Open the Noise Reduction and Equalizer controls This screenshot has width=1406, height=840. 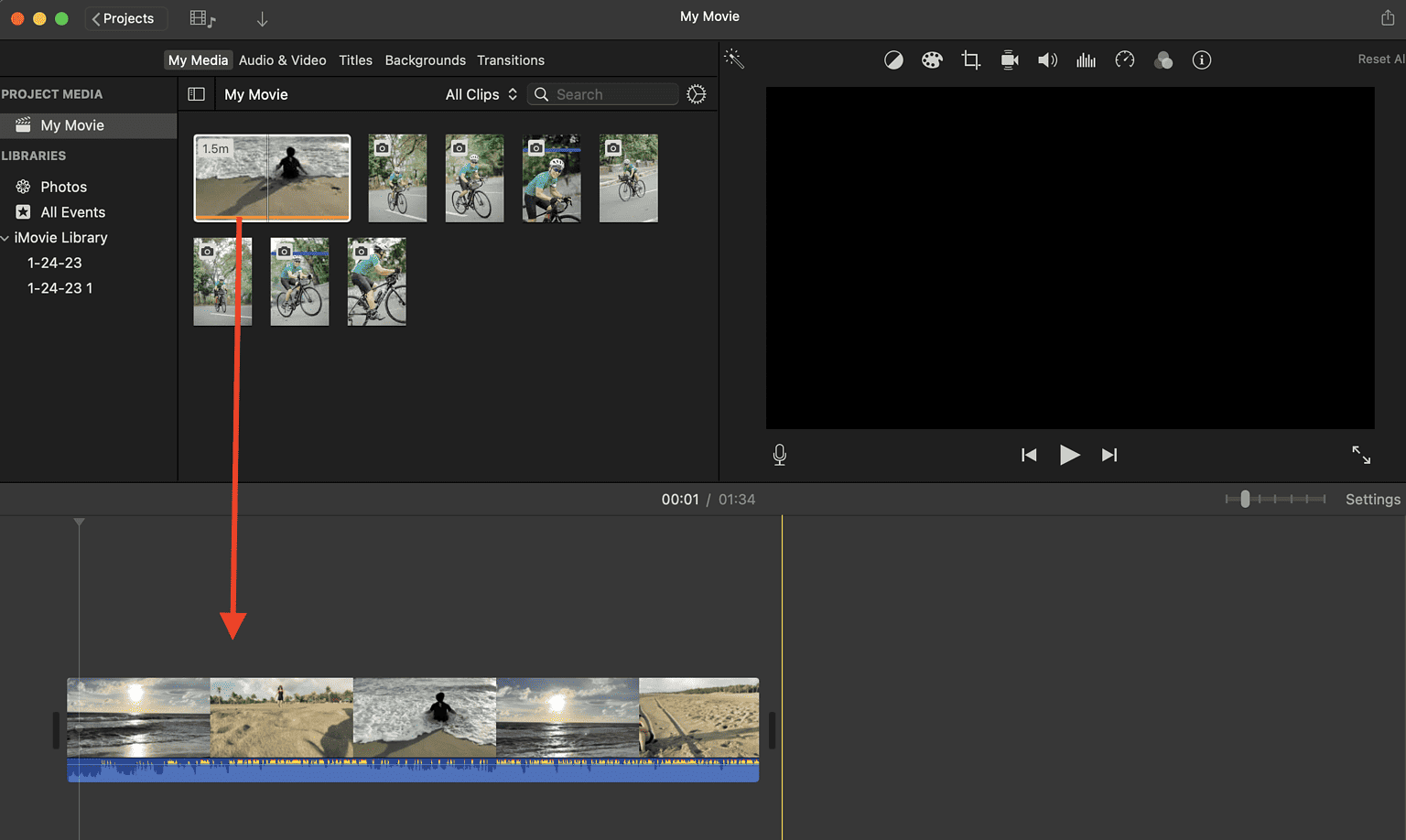1086,59
